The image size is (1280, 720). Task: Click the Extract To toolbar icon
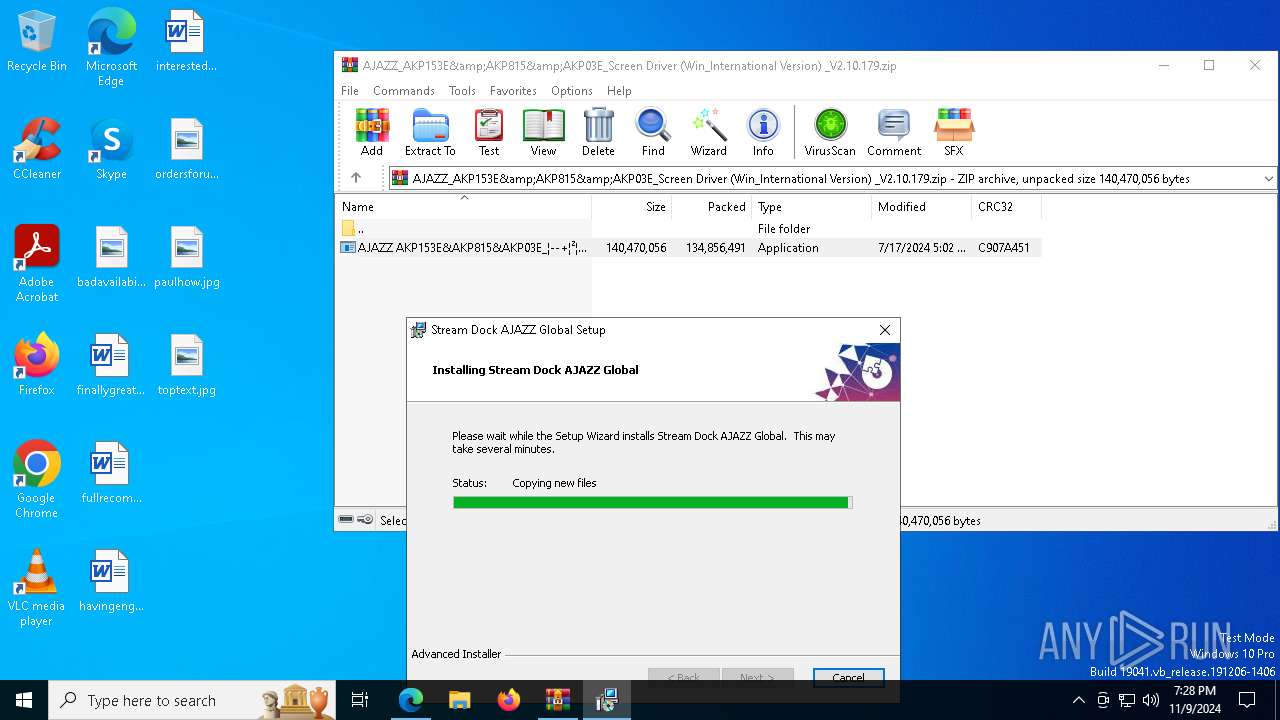430,132
